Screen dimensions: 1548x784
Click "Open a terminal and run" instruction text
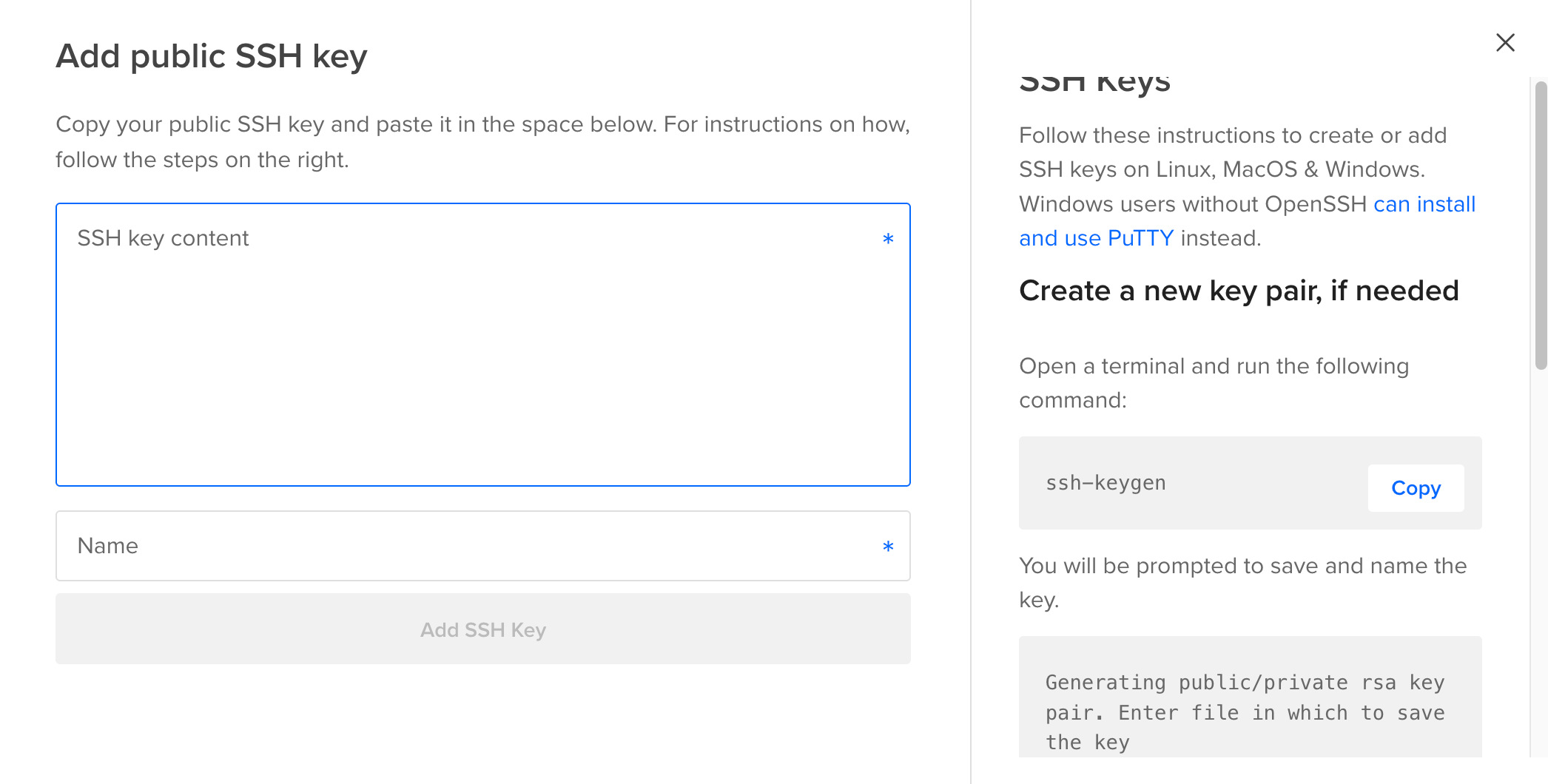coord(1214,383)
